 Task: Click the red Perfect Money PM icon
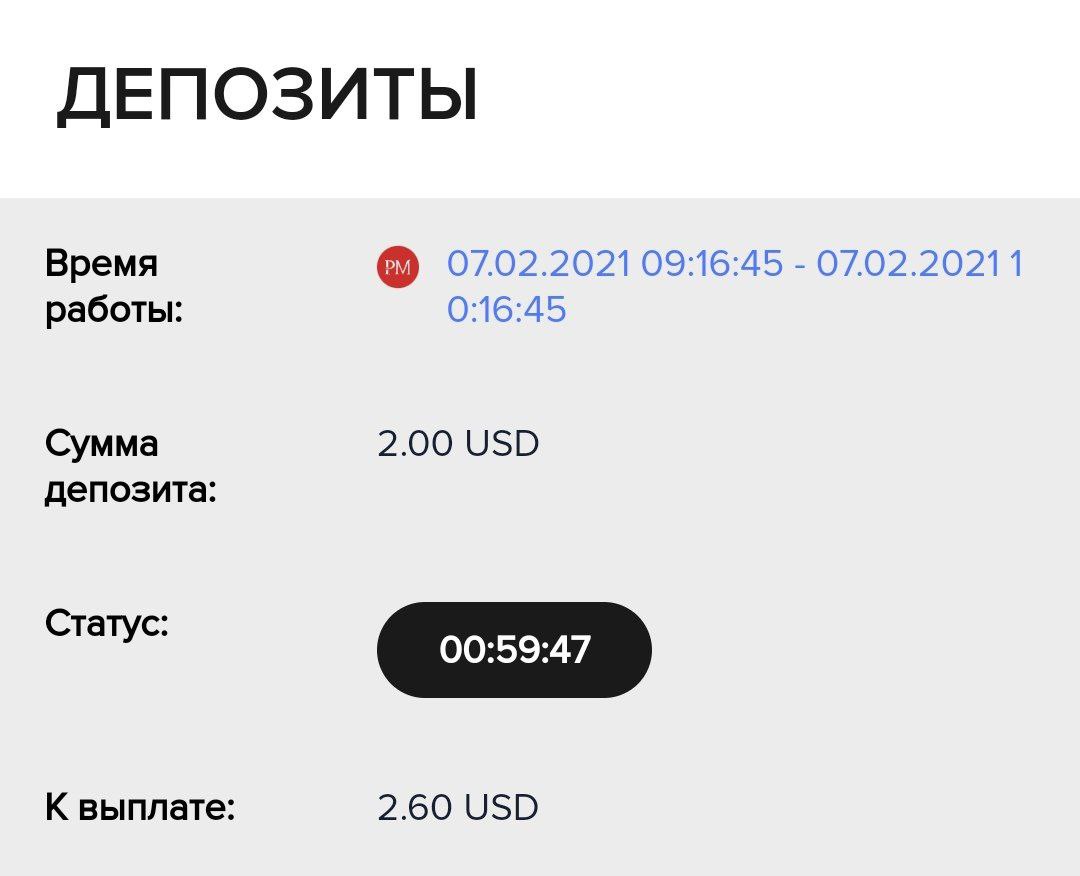[x=397, y=267]
